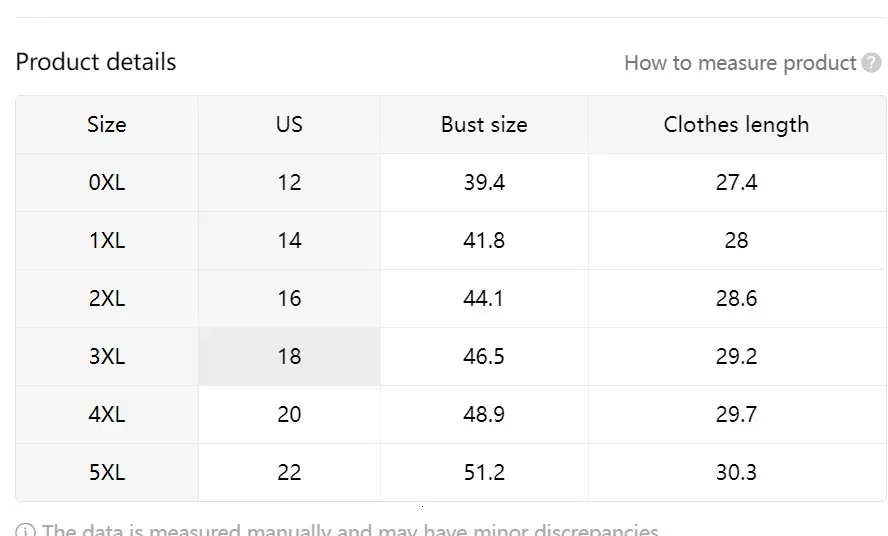Click the Size column header
This screenshot has height=536, width=888.
click(107, 125)
